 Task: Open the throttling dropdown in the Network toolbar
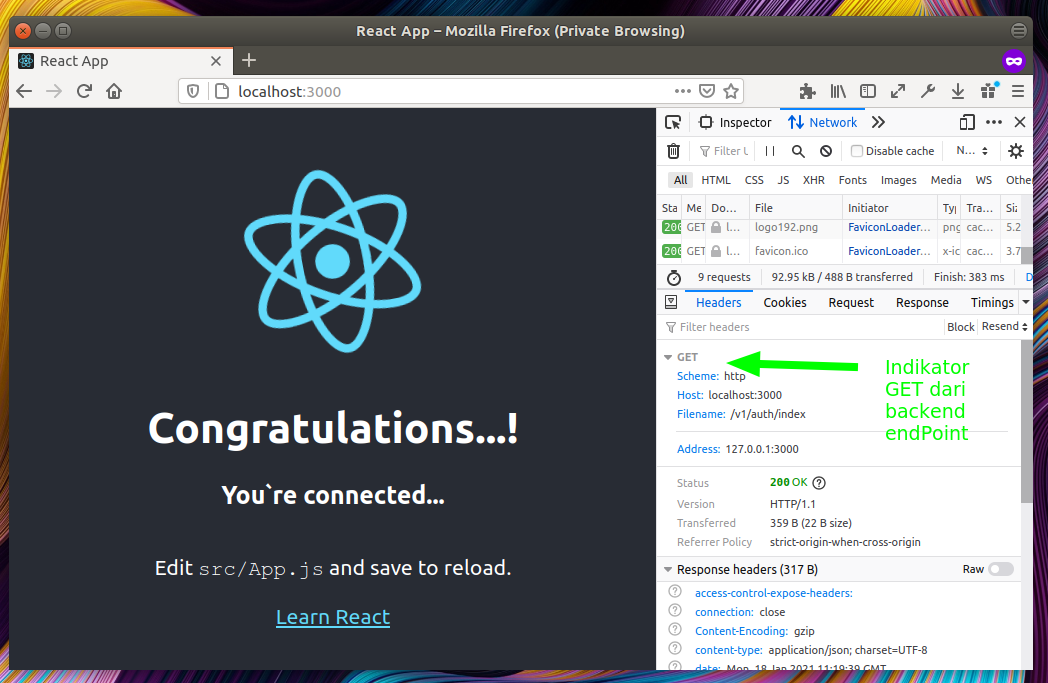click(x=970, y=151)
